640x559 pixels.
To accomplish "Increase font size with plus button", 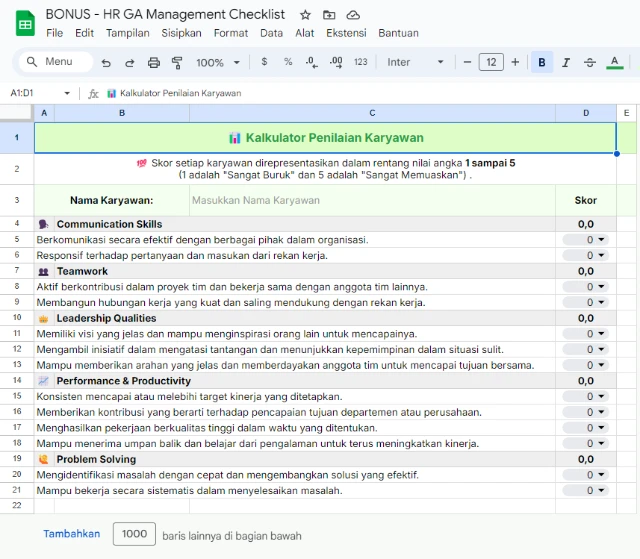I will [515, 62].
